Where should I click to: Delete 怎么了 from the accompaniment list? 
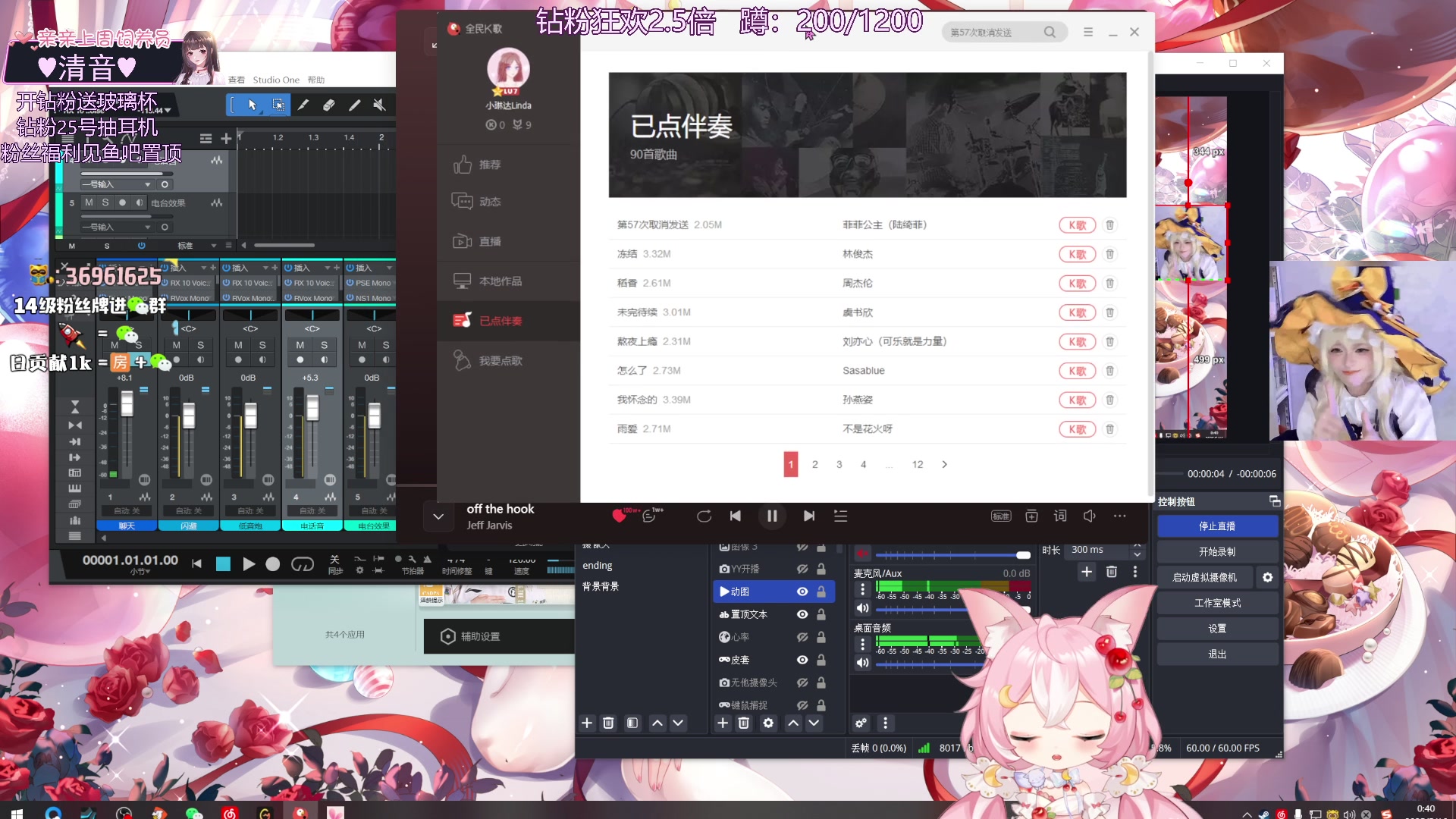click(1109, 371)
